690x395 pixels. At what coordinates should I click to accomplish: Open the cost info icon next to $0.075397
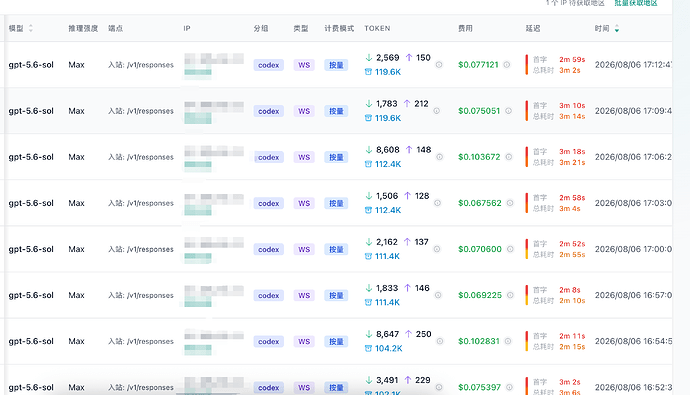tap(509, 388)
